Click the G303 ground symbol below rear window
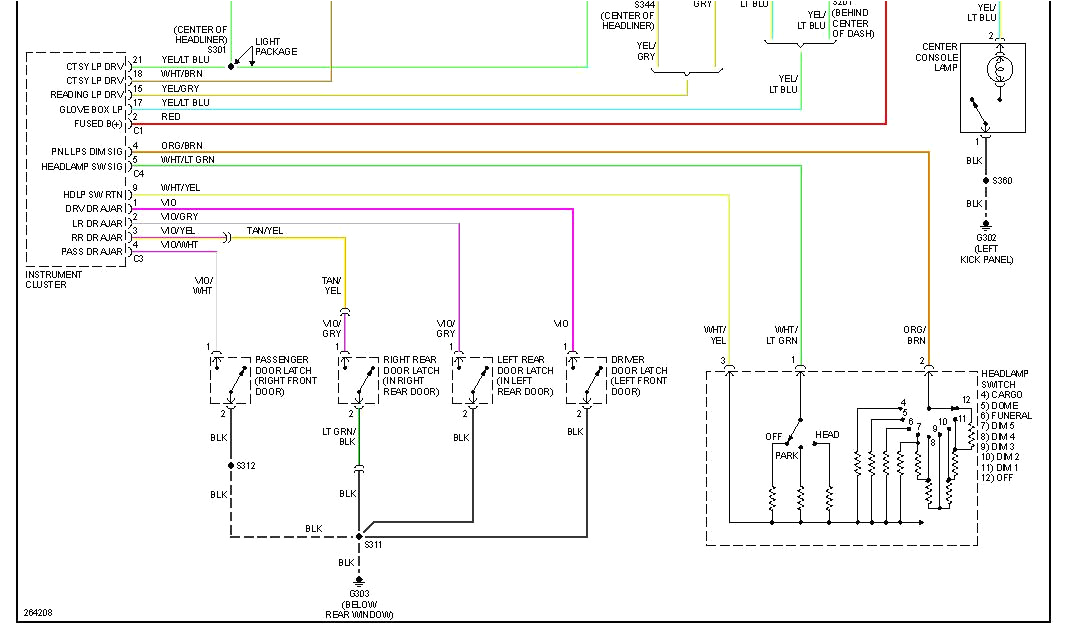The height and width of the screenshot is (631, 1069). [x=357, y=580]
